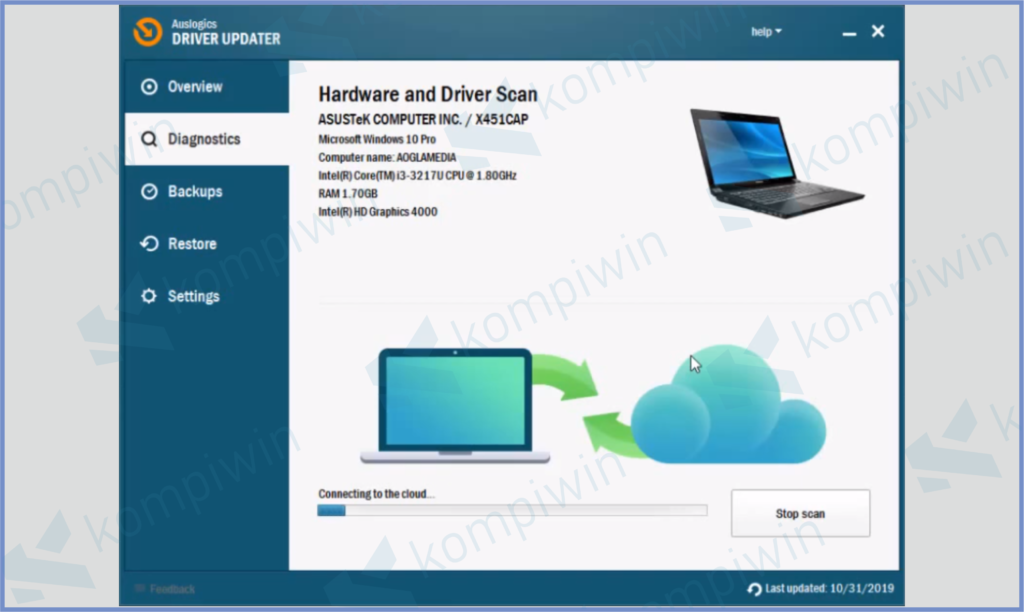Image resolution: width=1024 pixels, height=612 pixels.
Task: Close the Driver Updater window
Action: [878, 32]
